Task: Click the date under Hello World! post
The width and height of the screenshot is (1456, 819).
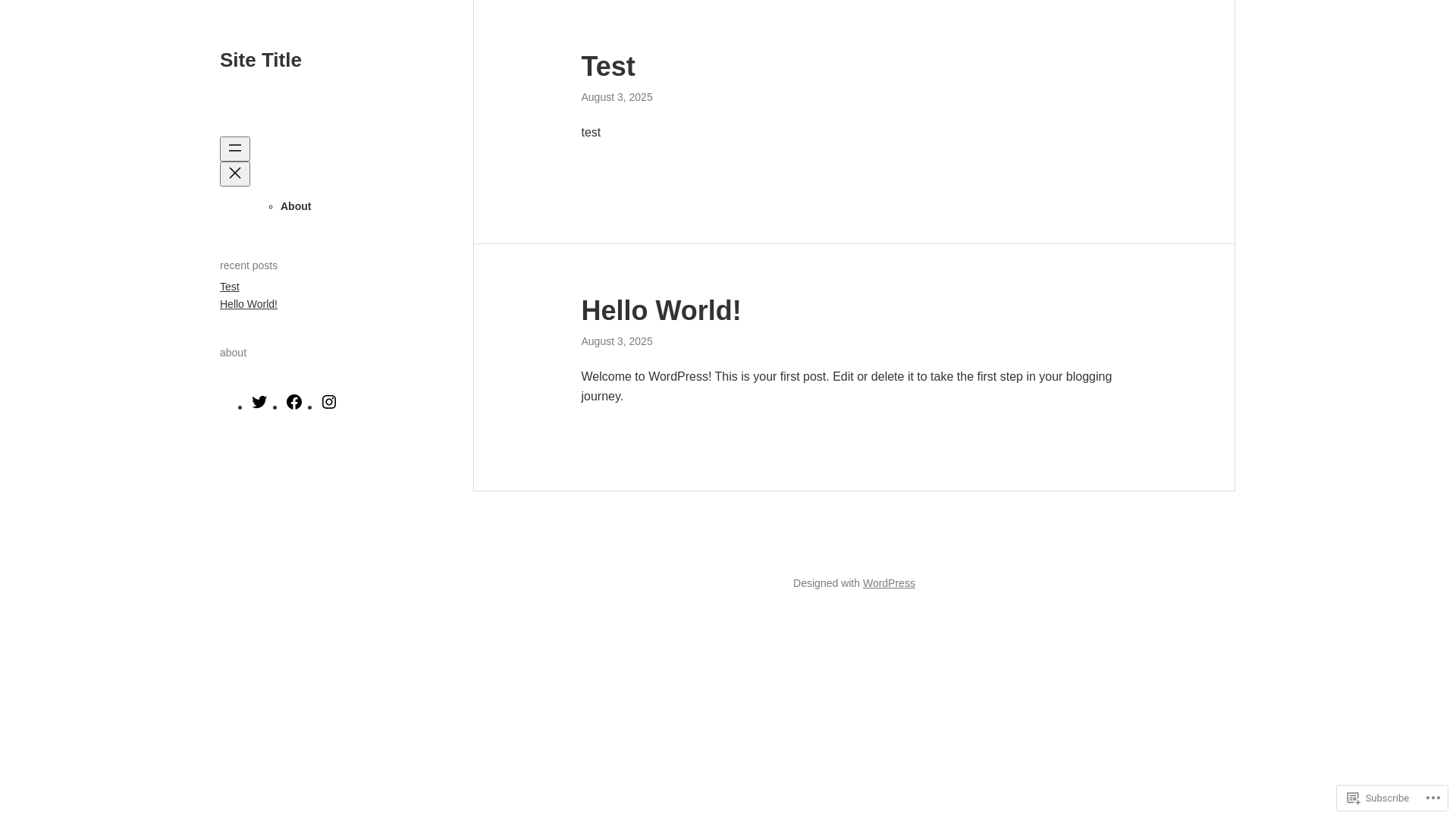Action: (x=617, y=341)
